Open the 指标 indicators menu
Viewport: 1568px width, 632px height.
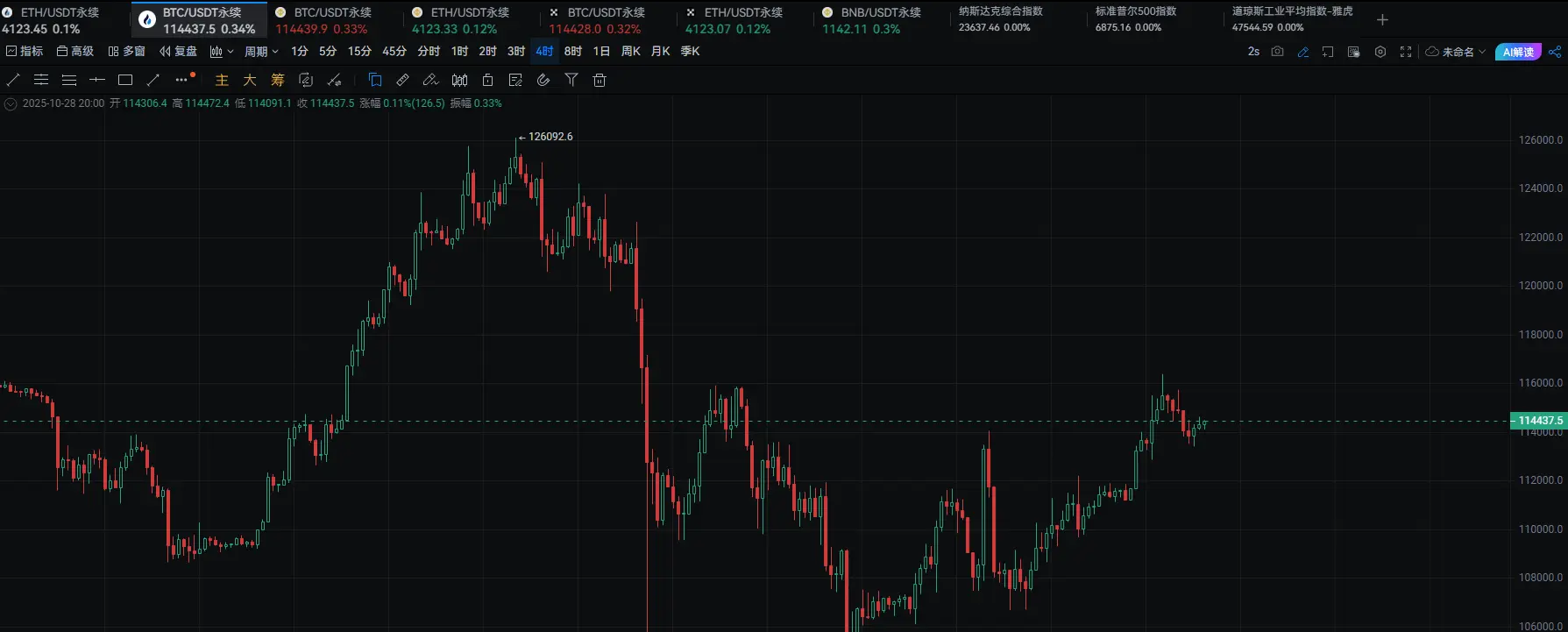25,52
